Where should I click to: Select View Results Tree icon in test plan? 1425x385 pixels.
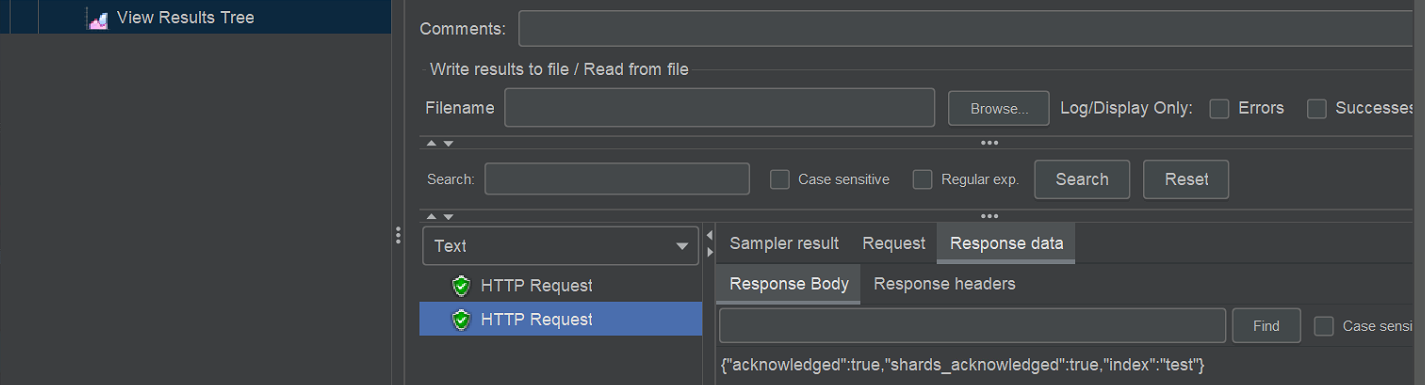[98, 18]
